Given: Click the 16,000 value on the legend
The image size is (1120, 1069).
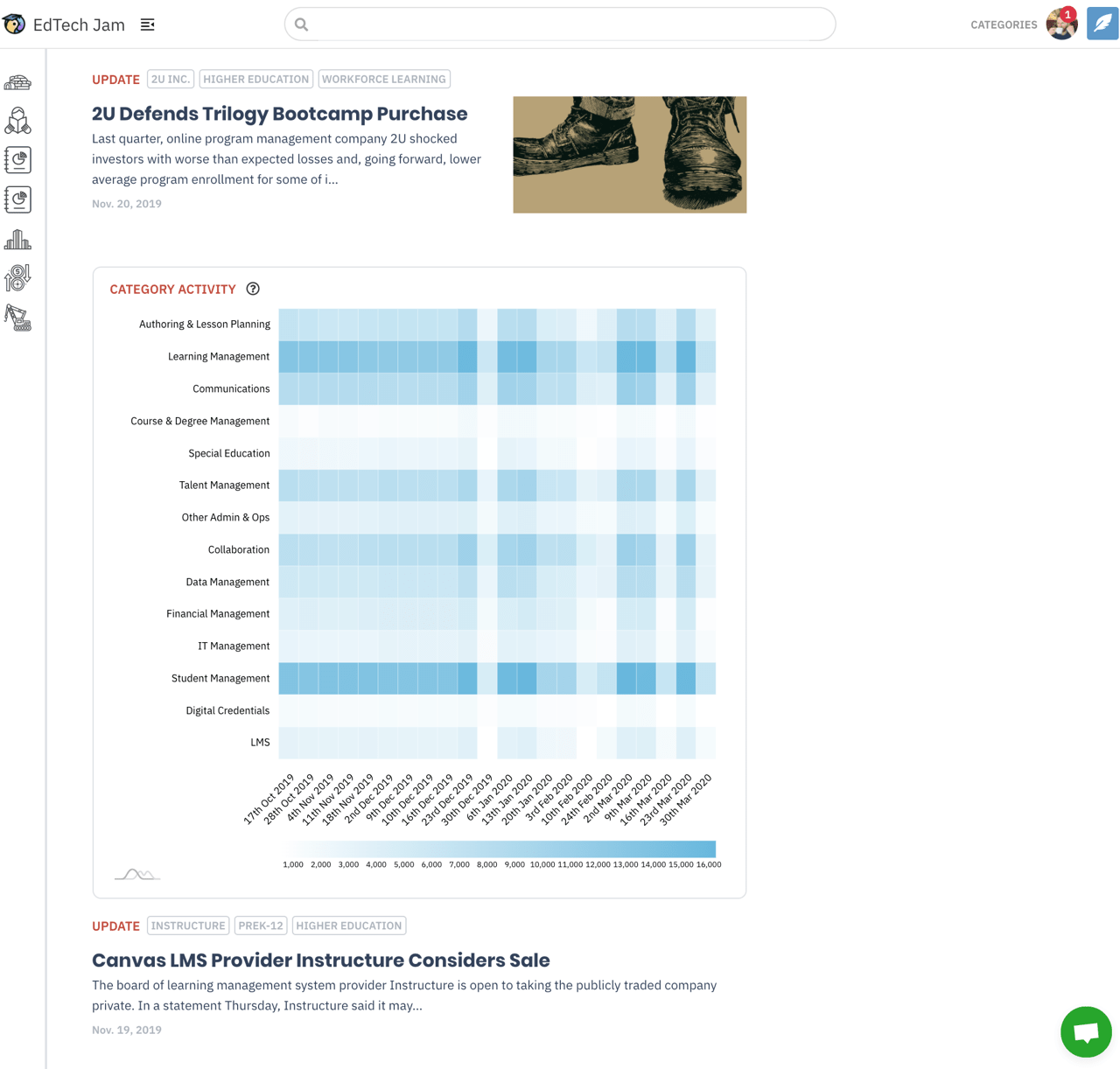Looking at the screenshot, I should pyautogui.click(x=709, y=864).
